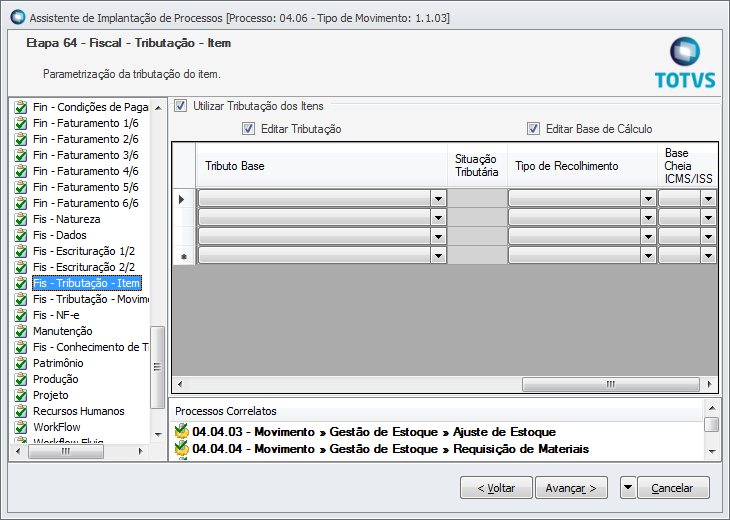Click Situação Tributária column header

click(477, 166)
